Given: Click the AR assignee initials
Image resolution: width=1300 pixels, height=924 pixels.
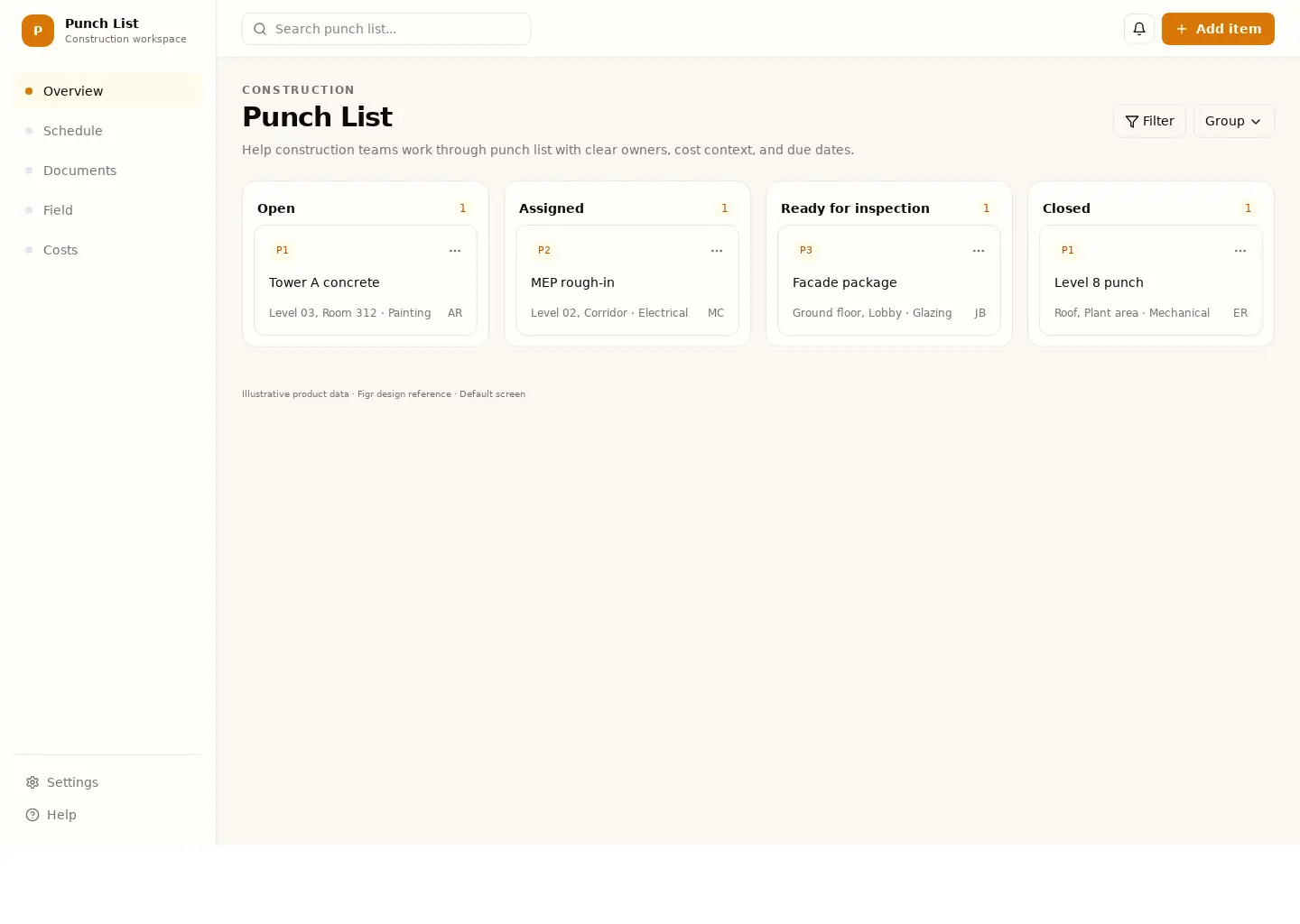Looking at the screenshot, I should point(455,313).
